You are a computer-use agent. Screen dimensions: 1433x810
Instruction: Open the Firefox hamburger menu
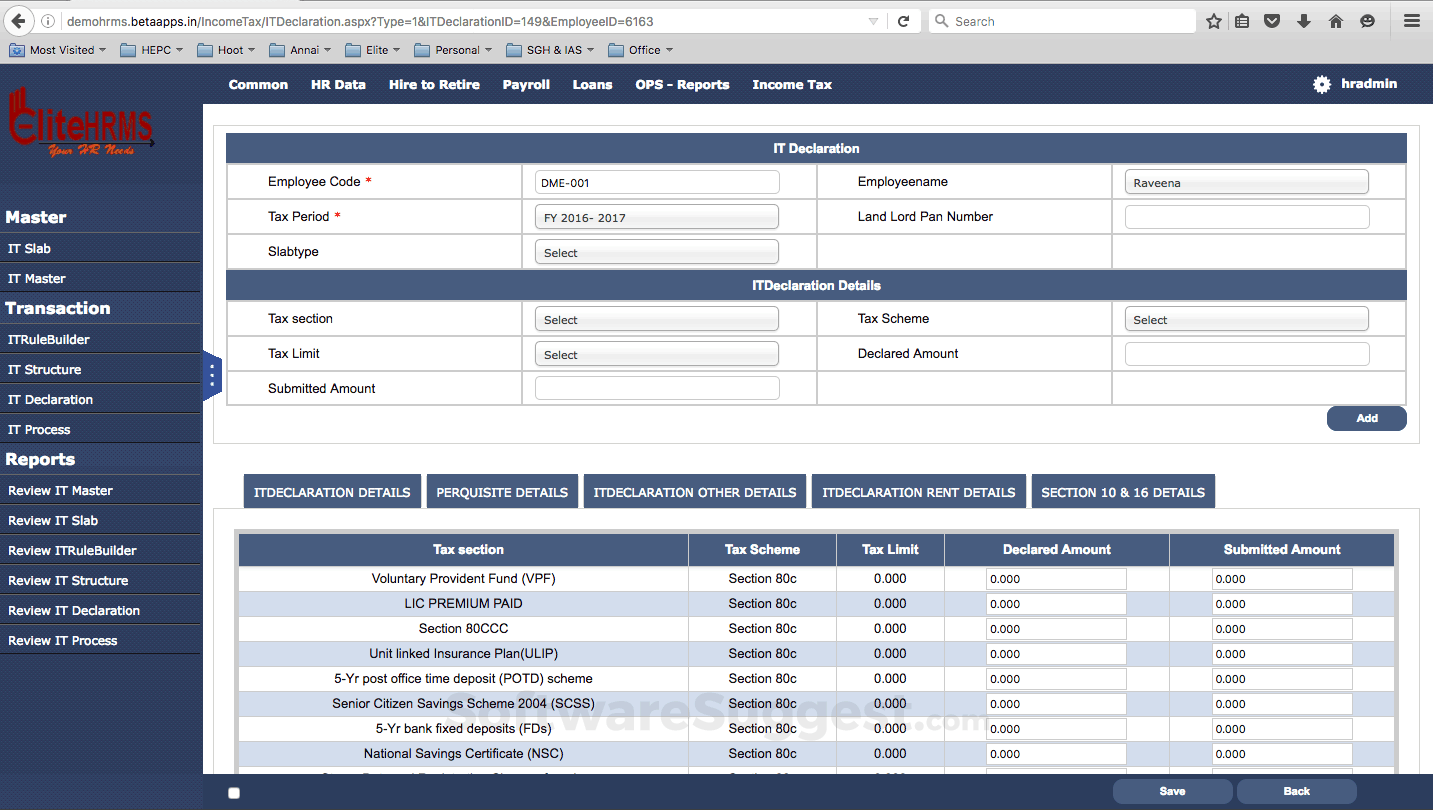[x=1411, y=20]
